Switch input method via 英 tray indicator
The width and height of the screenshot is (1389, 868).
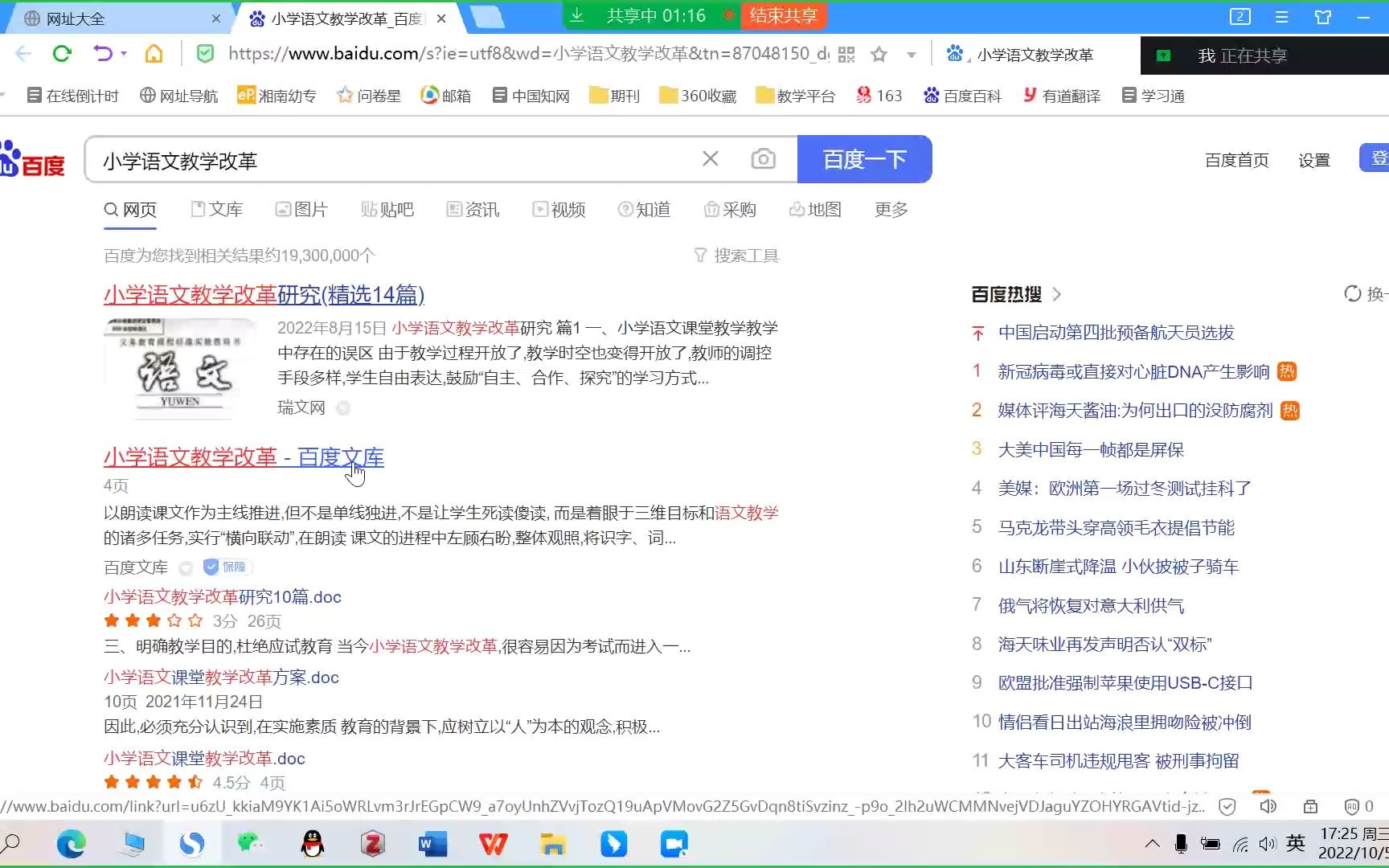(x=1295, y=843)
